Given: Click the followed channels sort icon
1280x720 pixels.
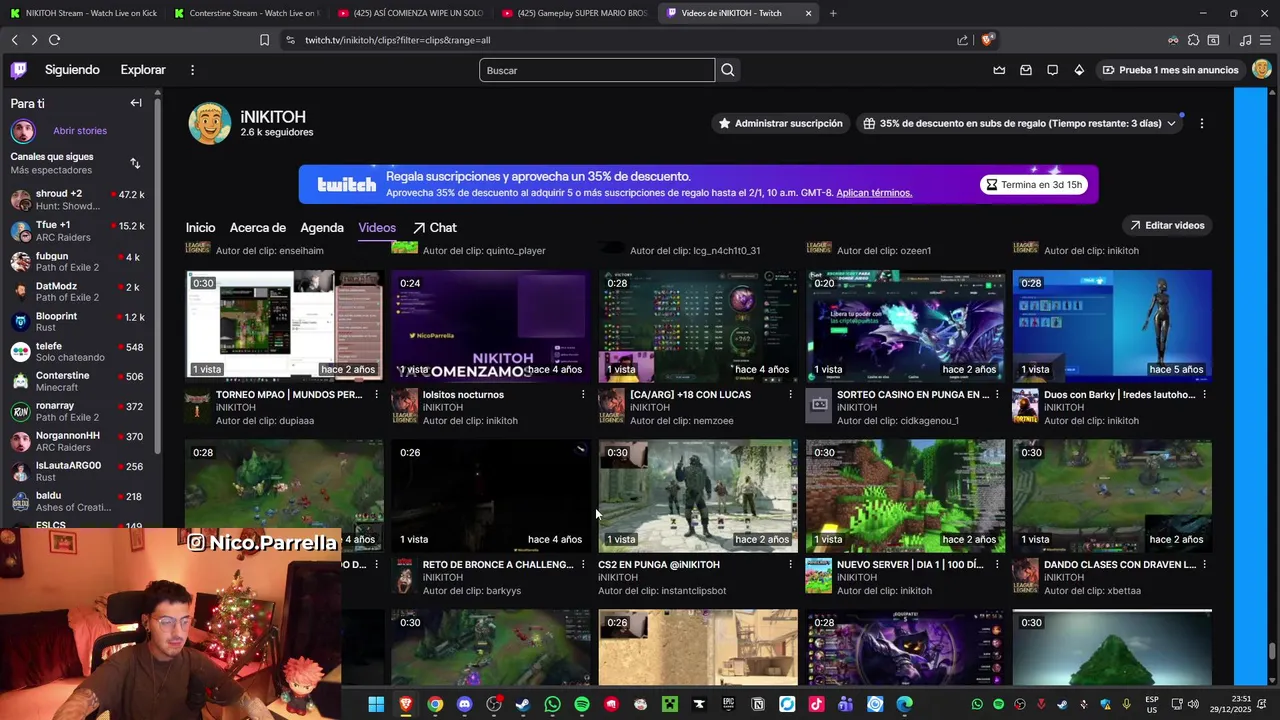Looking at the screenshot, I should point(135,163).
